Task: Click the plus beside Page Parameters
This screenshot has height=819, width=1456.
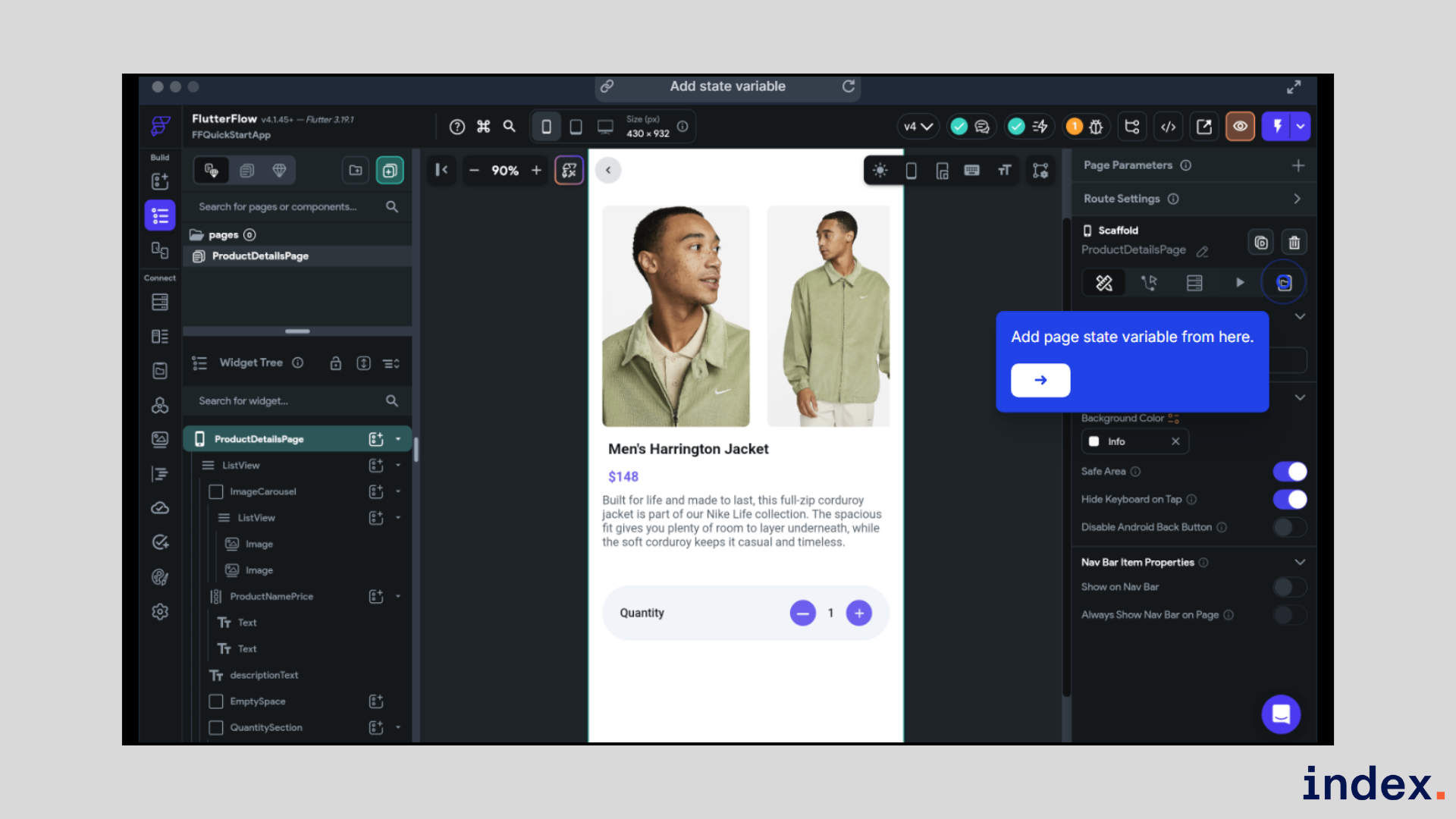Action: point(1298,165)
